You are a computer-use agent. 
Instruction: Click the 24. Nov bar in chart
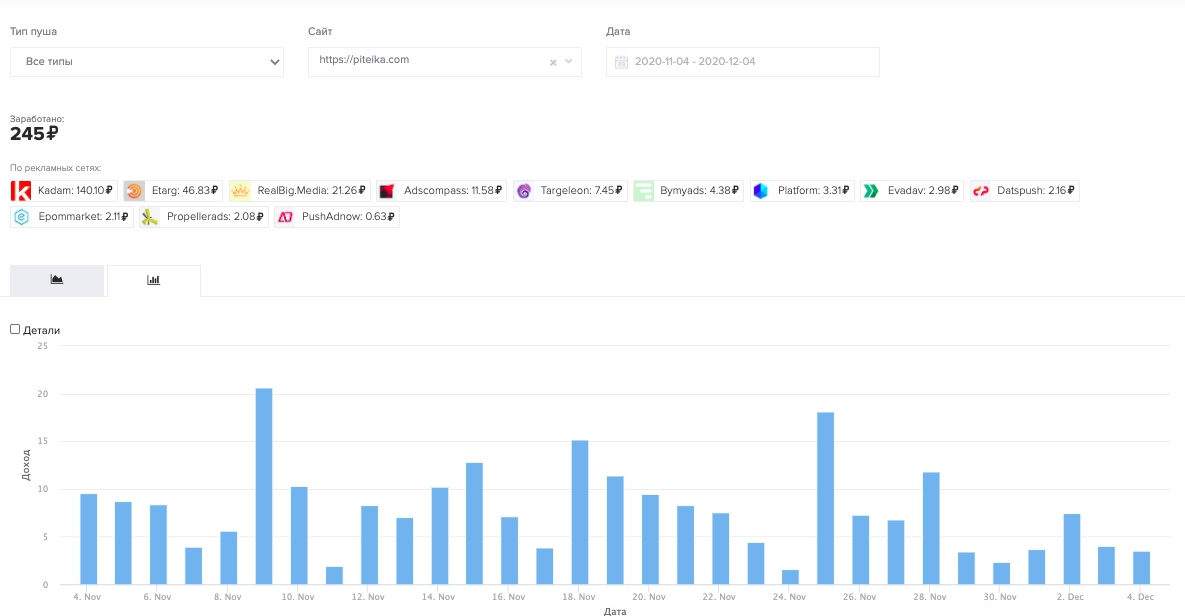pyautogui.click(x=791, y=577)
